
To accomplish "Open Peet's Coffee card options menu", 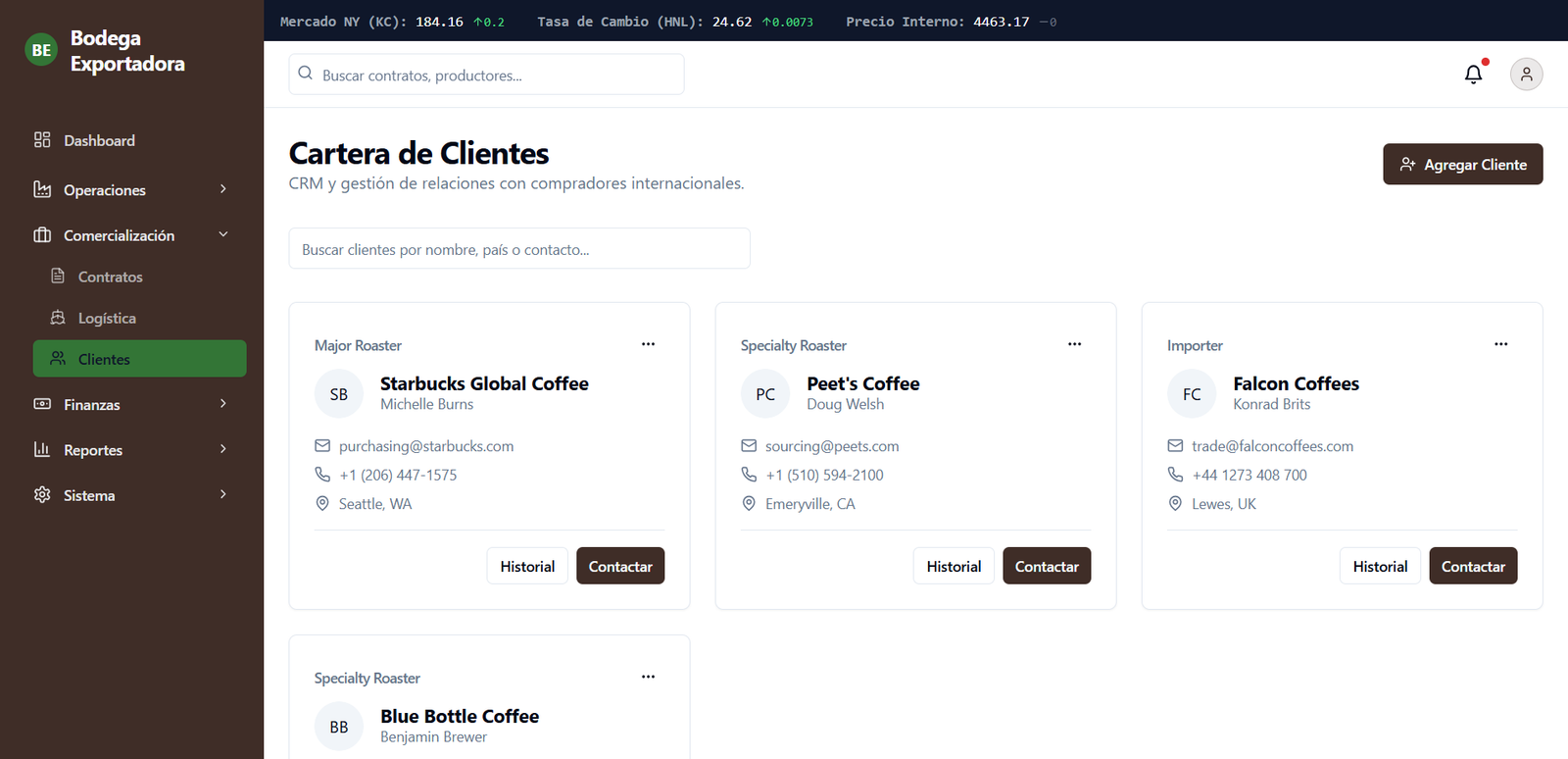I will (x=1074, y=344).
